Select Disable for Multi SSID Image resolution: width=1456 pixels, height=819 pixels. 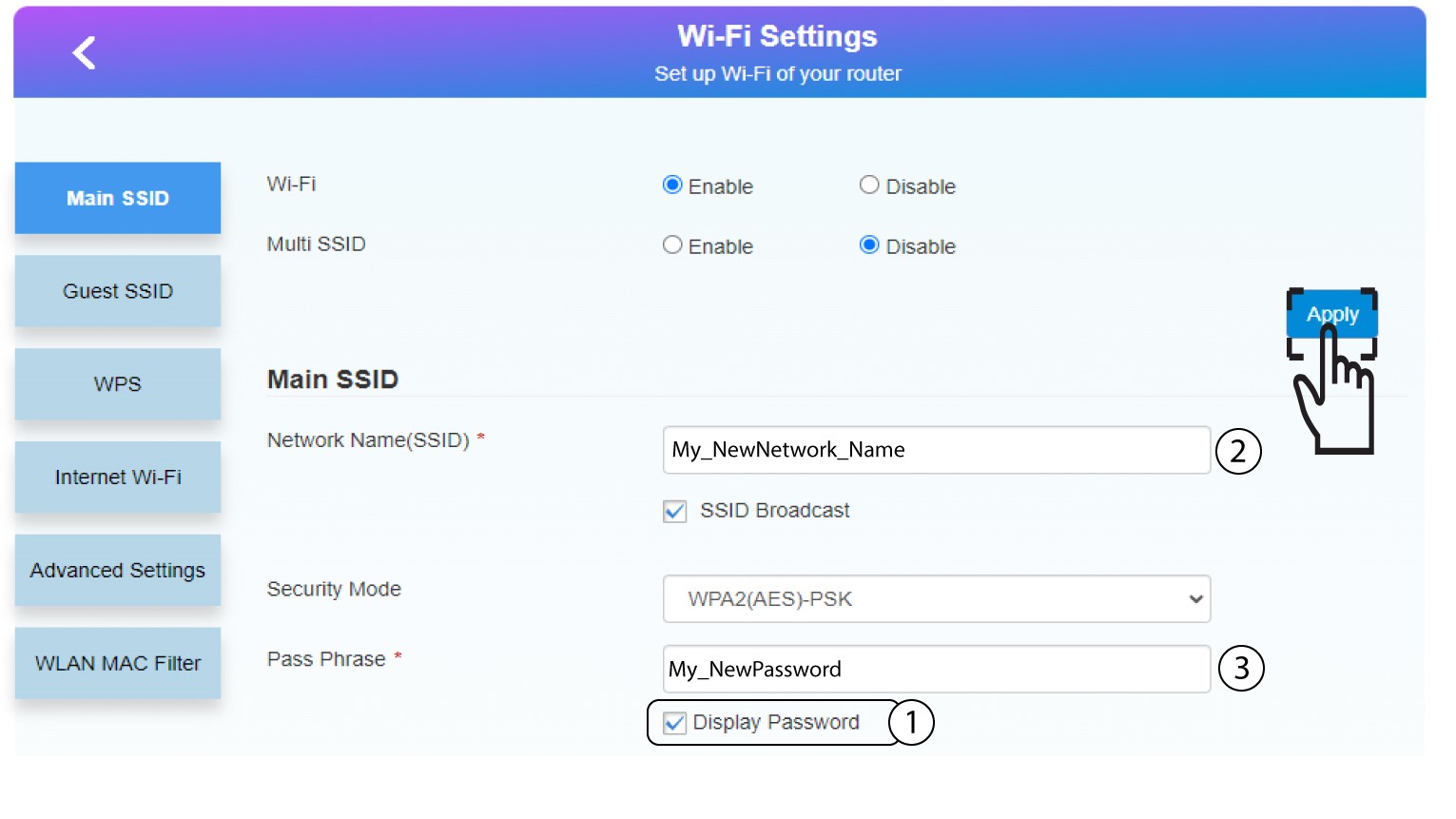tap(869, 245)
